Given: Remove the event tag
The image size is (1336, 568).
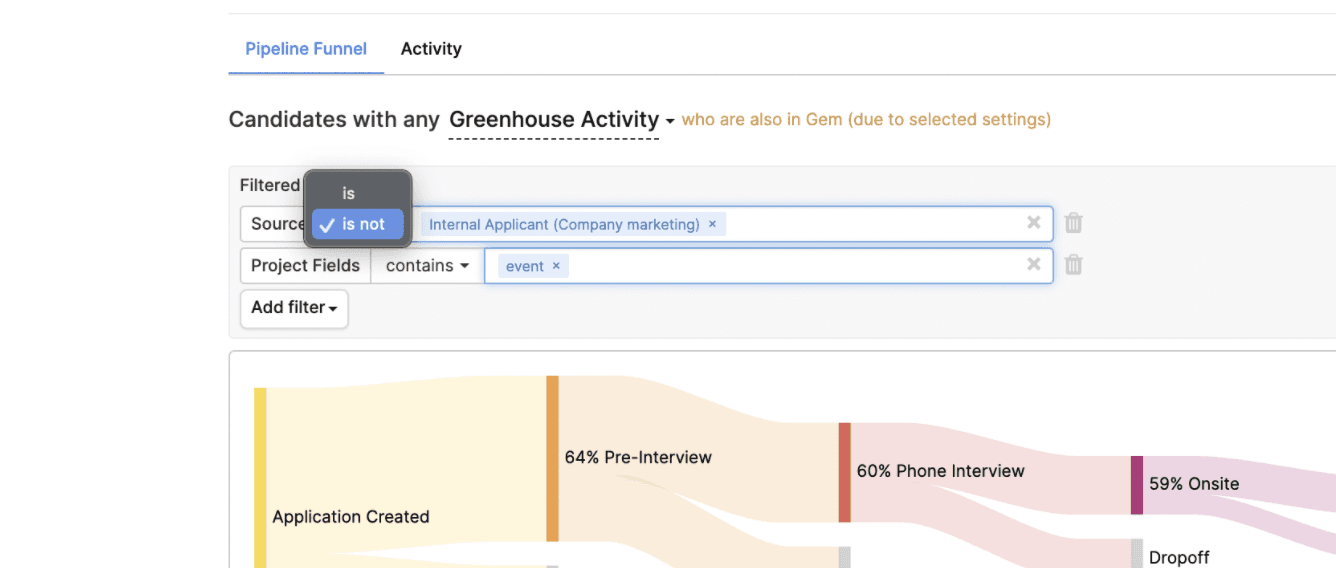Looking at the screenshot, I should point(556,266).
